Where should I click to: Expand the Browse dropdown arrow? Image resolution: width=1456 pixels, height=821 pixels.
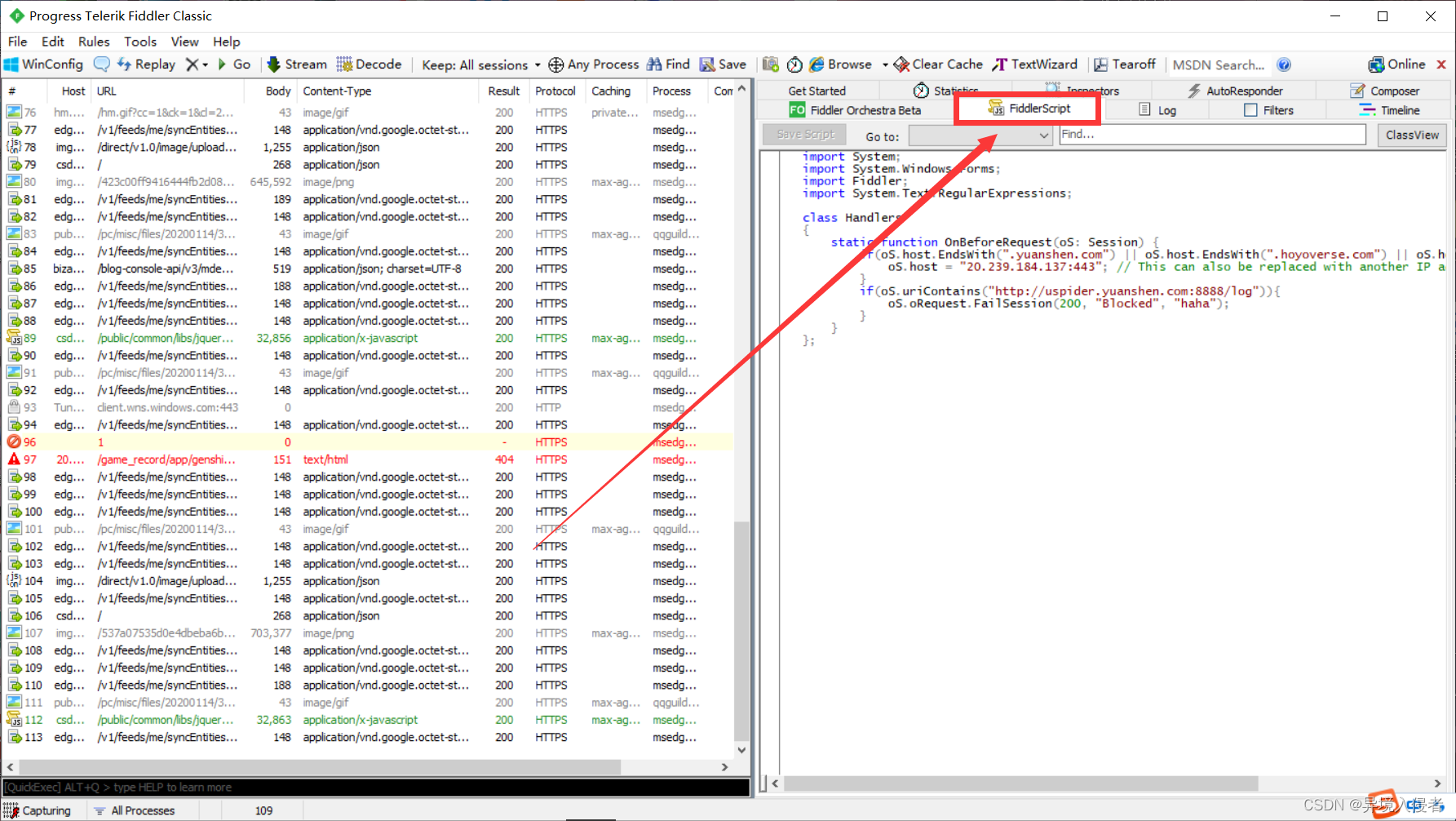885,64
